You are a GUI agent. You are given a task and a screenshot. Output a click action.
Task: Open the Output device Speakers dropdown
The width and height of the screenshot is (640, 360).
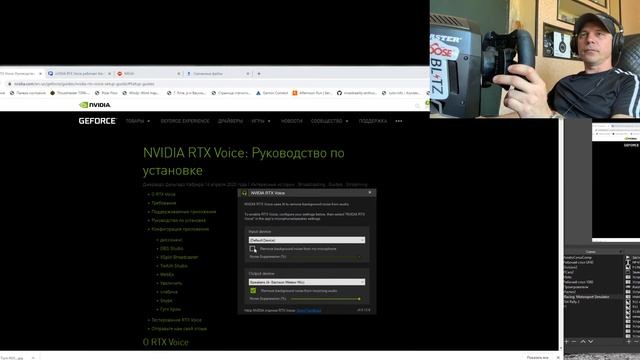(x=307, y=282)
